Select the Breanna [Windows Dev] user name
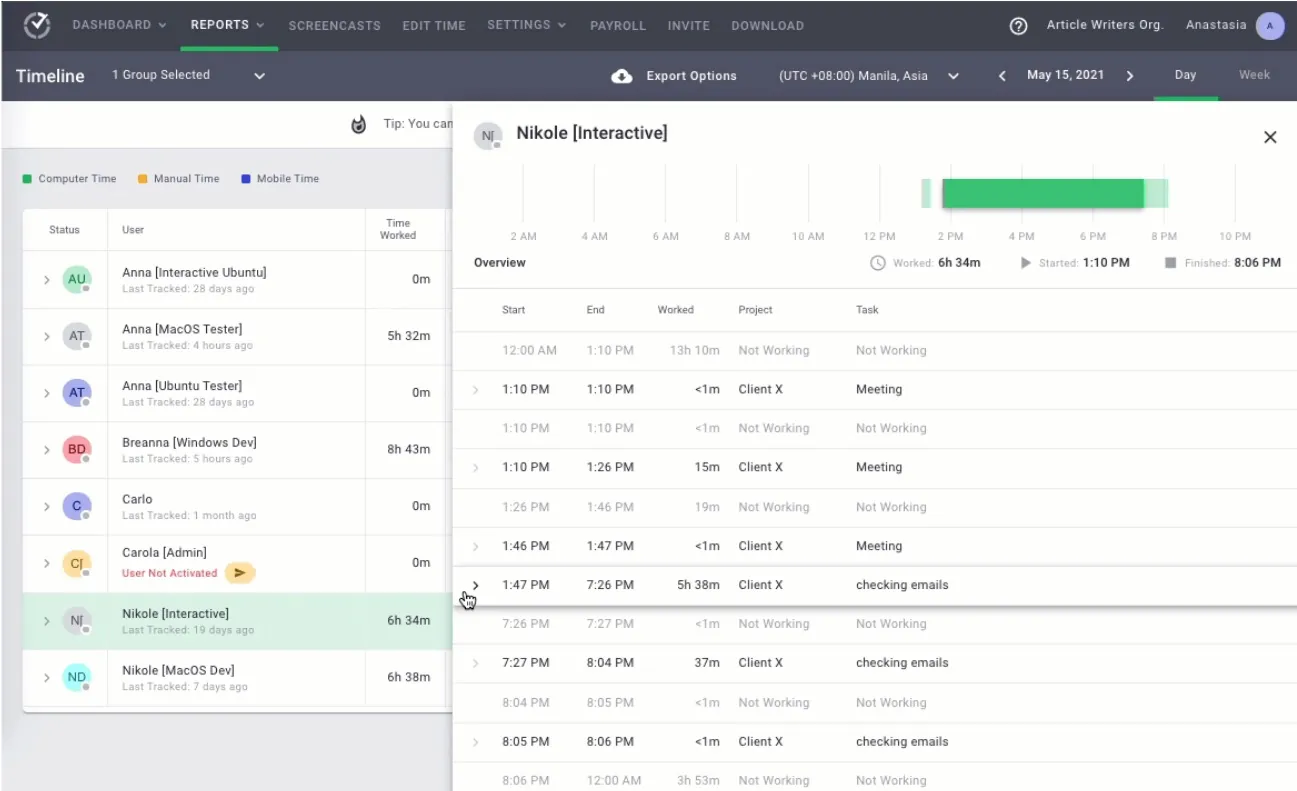This screenshot has height=791, width=1297. click(189, 443)
